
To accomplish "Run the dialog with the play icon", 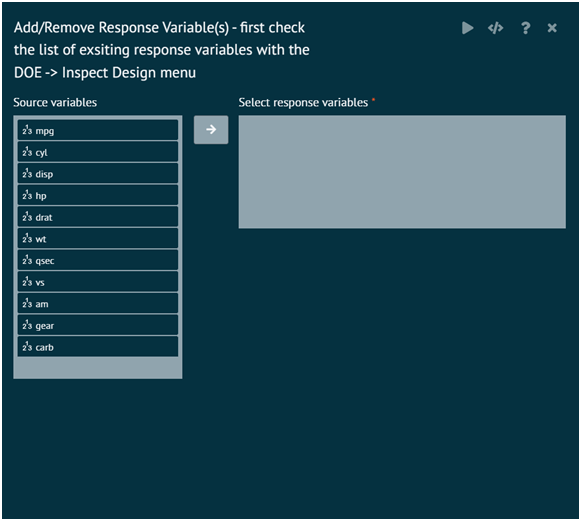I will tap(467, 28).
